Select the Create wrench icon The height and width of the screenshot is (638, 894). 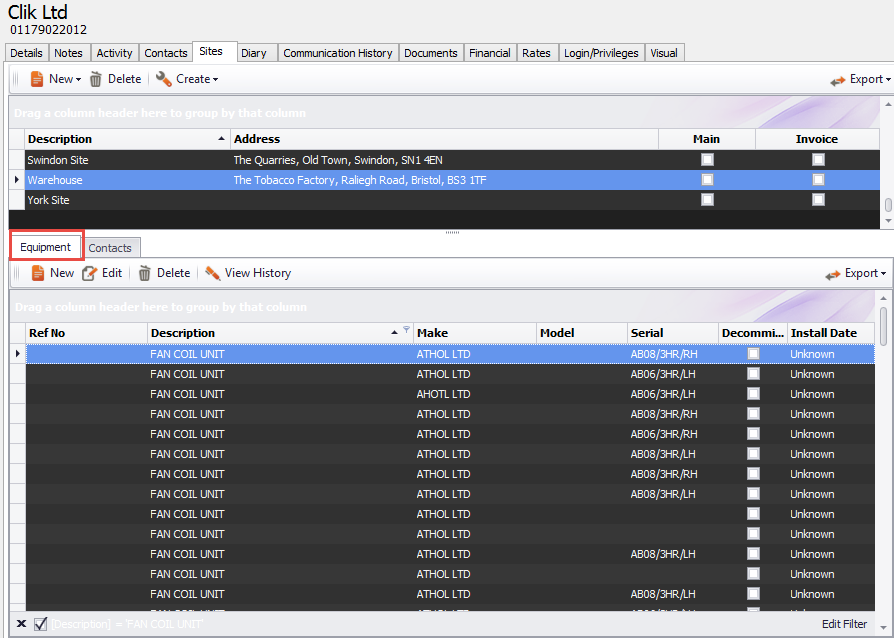163,78
